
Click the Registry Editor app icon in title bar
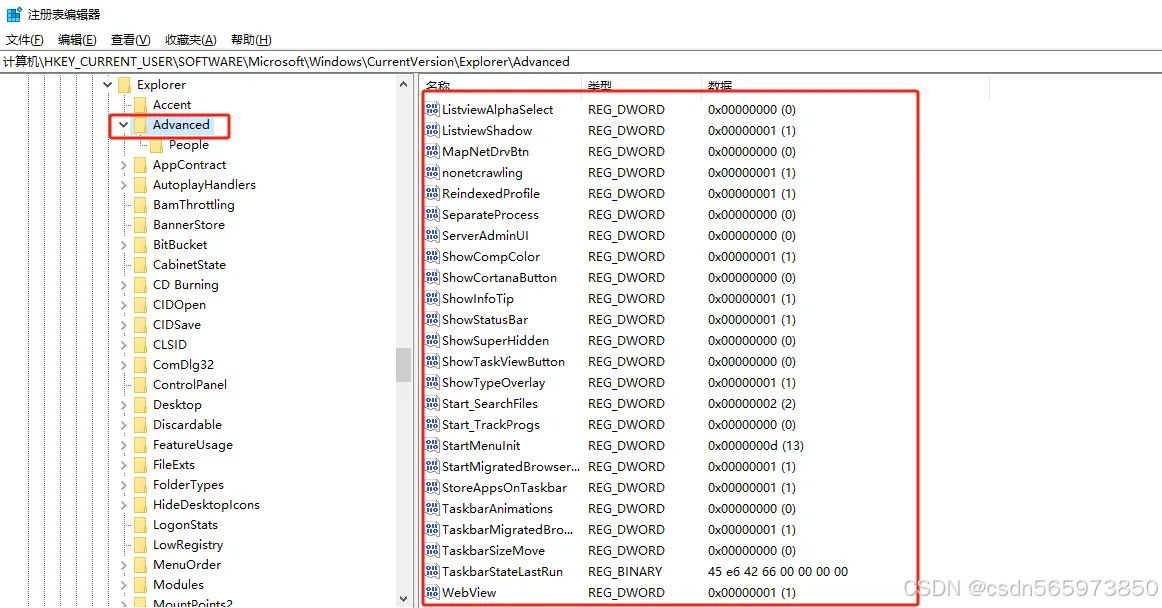coord(13,14)
